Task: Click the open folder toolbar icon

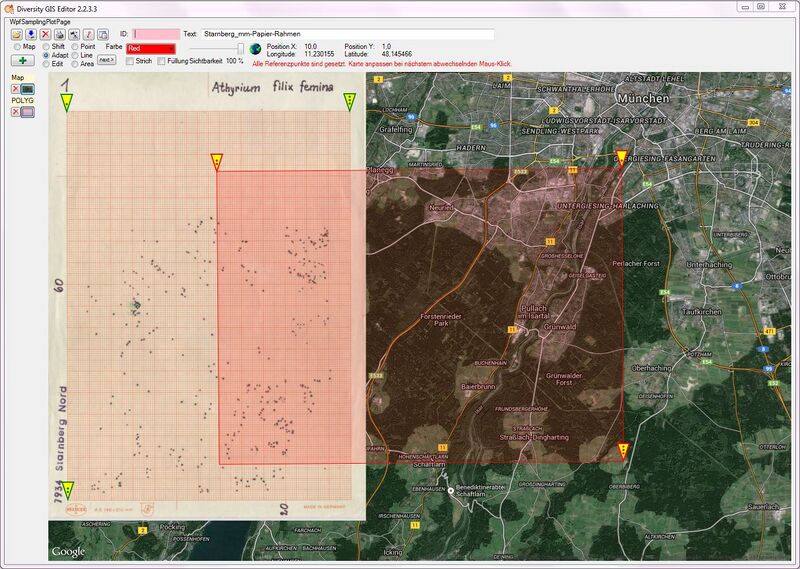Action: (17, 34)
